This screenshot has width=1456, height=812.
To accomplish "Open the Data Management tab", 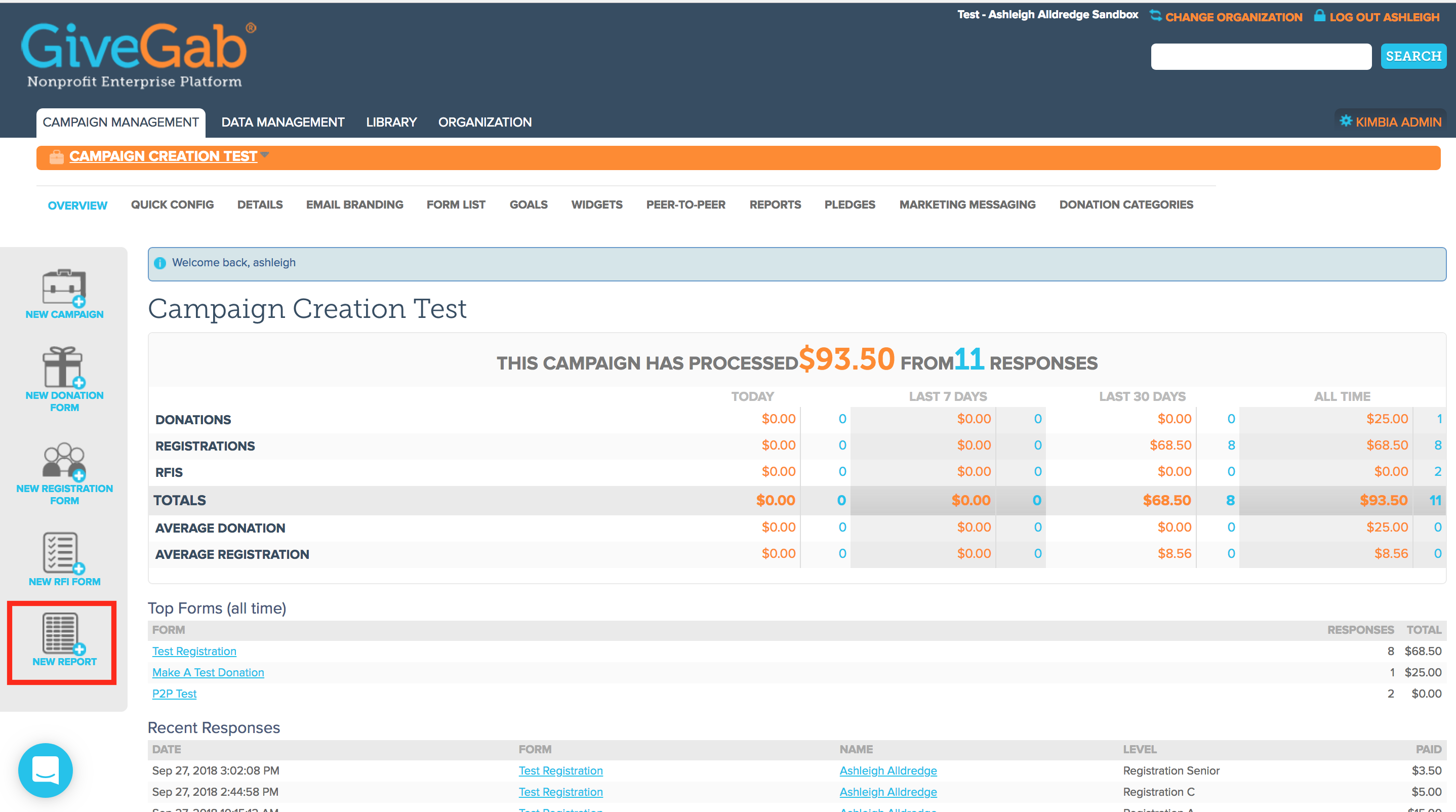I will click(282, 122).
